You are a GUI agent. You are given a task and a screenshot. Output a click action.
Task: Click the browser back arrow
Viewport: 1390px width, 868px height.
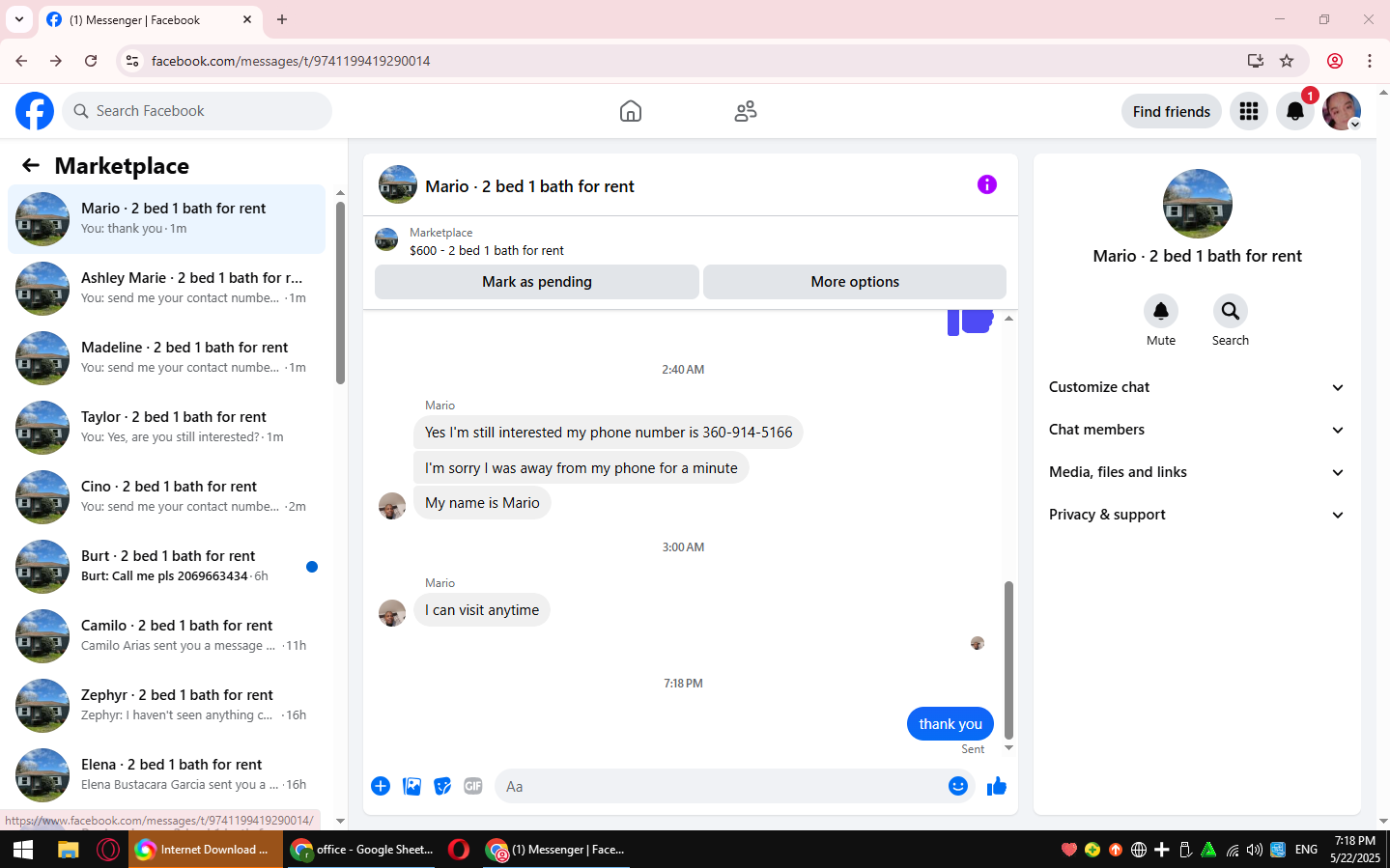click(x=21, y=61)
